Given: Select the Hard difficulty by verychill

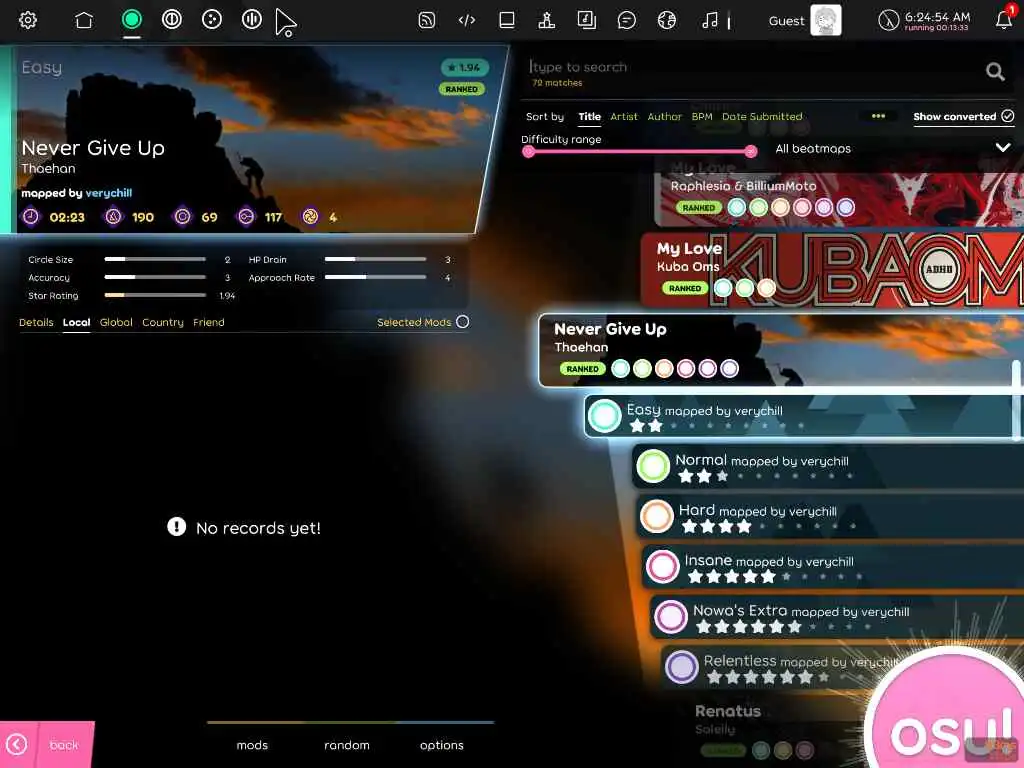Looking at the screenshot, I should pyautogui.click(x=831, y=517).
